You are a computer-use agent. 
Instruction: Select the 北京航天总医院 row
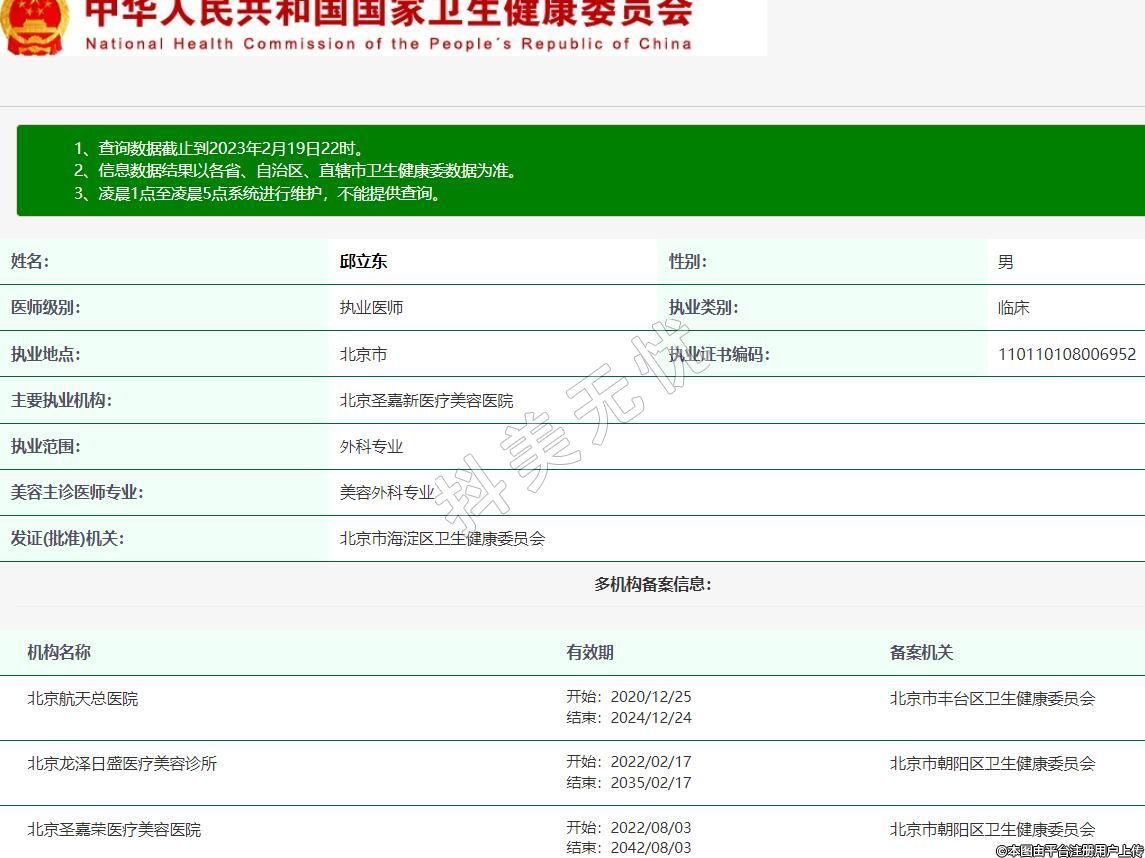83,699
